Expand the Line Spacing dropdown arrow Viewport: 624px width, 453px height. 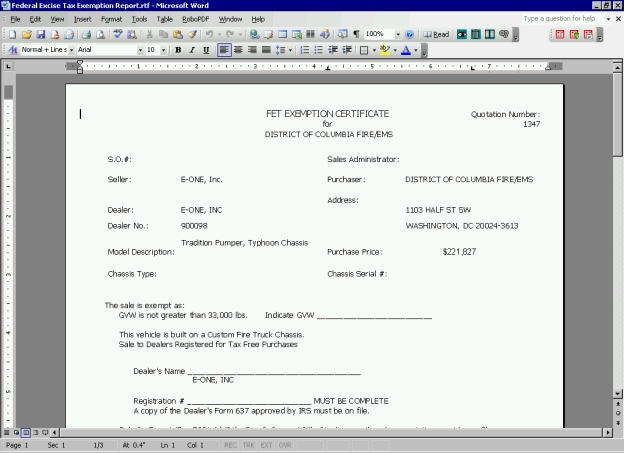coord(290,50)
